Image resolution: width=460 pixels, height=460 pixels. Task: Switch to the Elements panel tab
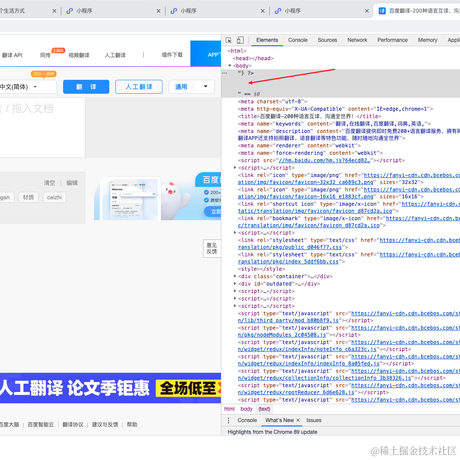pyautogui.click(x=267, y=40)
